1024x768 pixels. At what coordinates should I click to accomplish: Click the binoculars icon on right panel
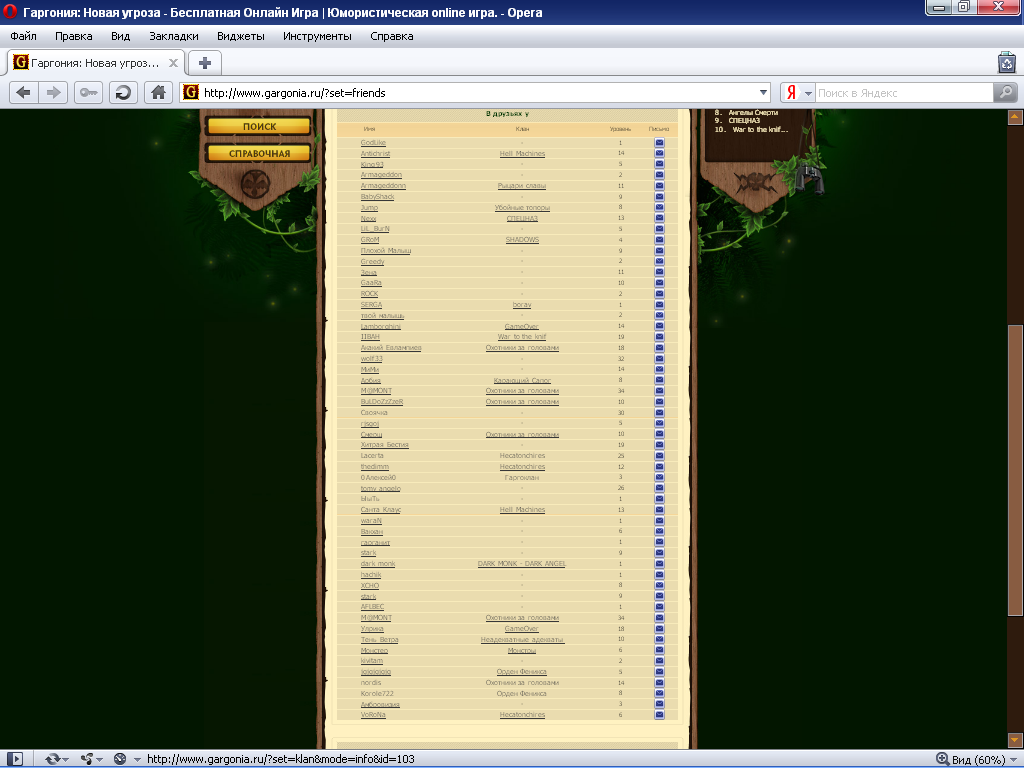pyautogui.click(x=808, y=178)
